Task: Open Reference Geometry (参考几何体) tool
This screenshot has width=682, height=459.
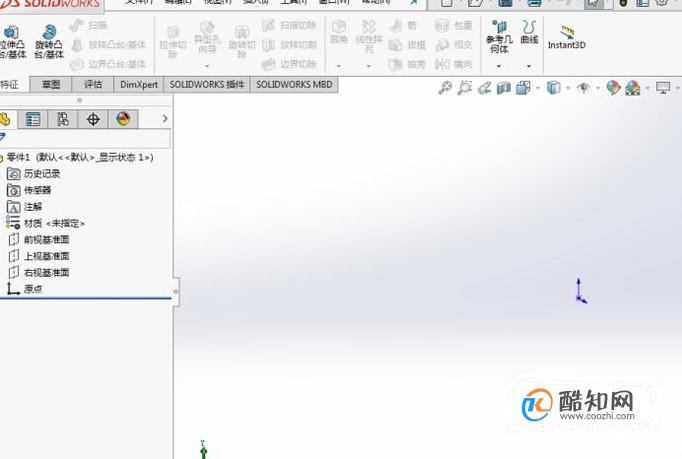Action: click(499, 37)
